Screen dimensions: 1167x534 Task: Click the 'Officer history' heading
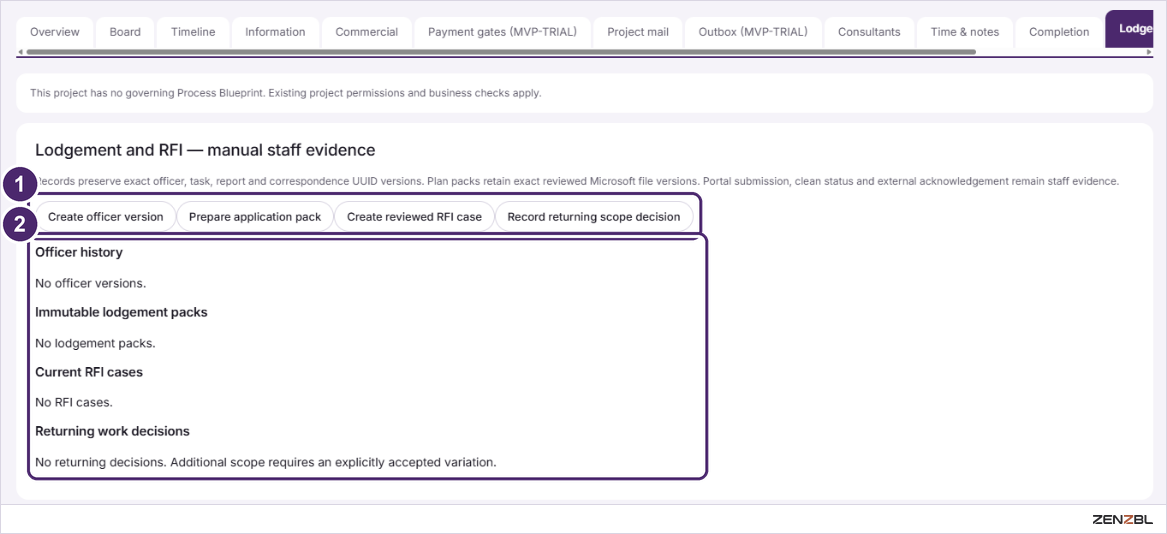click(x=79, y=252)
